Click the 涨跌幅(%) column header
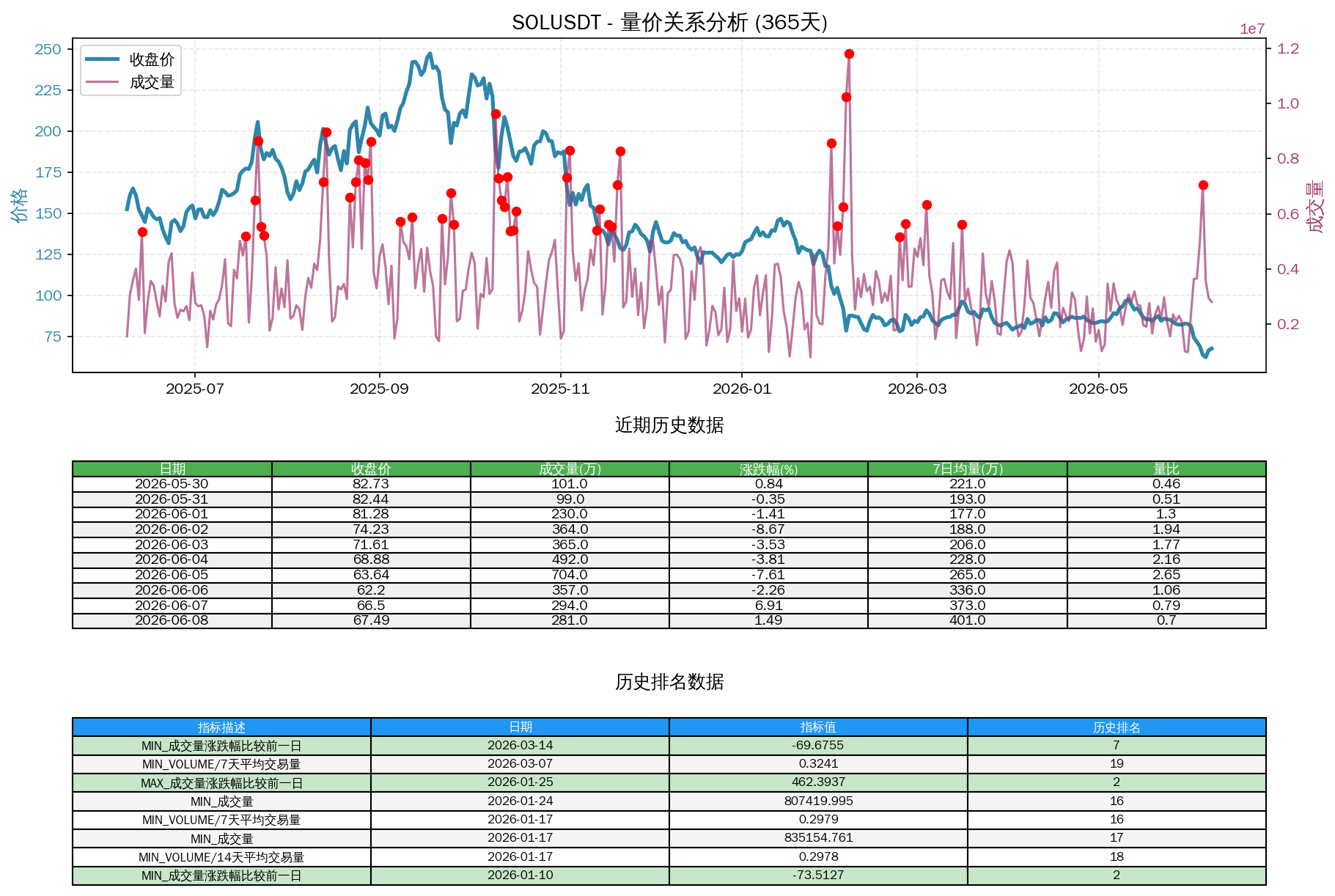 pos(768,469)
